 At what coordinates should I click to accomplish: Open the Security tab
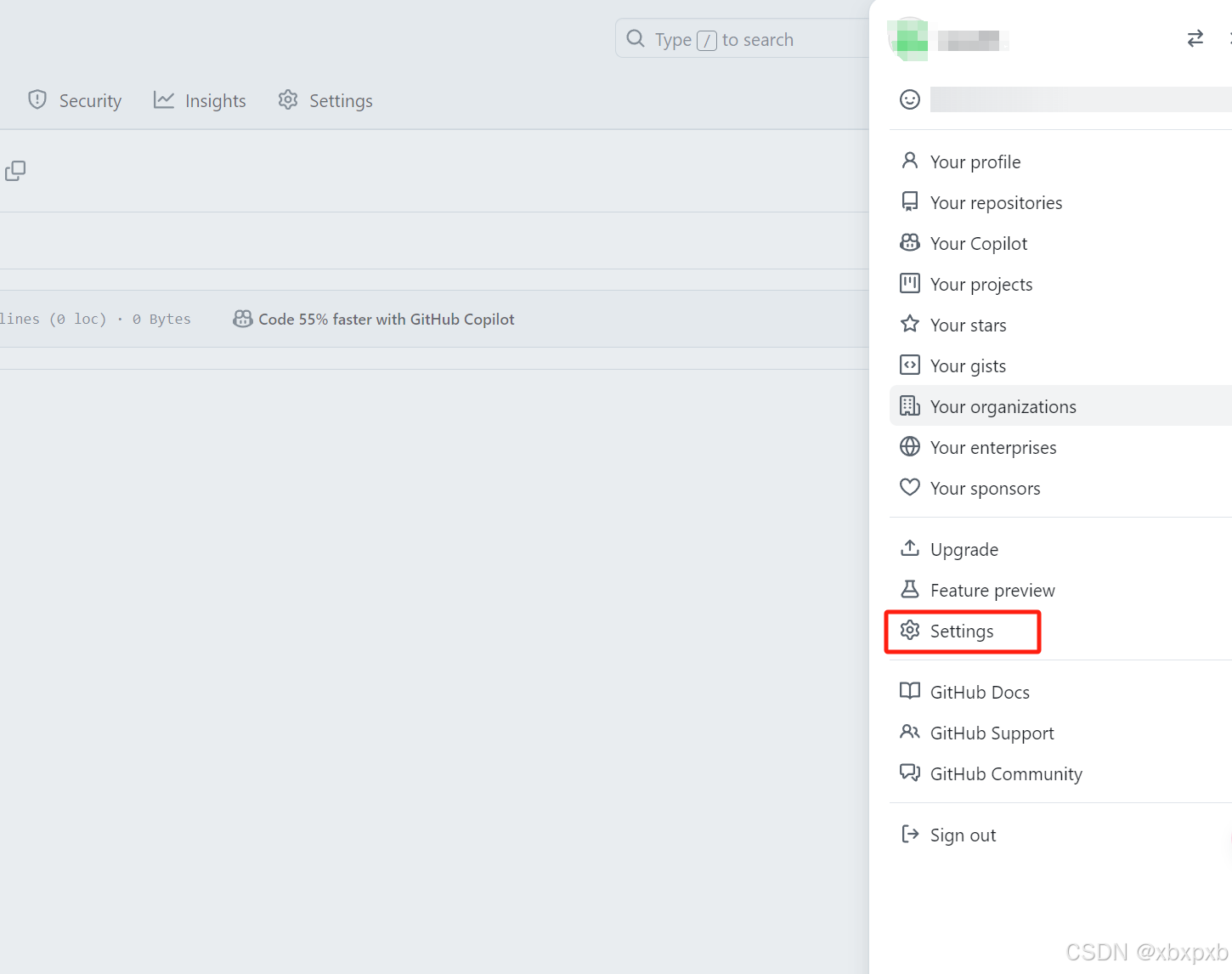(x=75, y=100)
